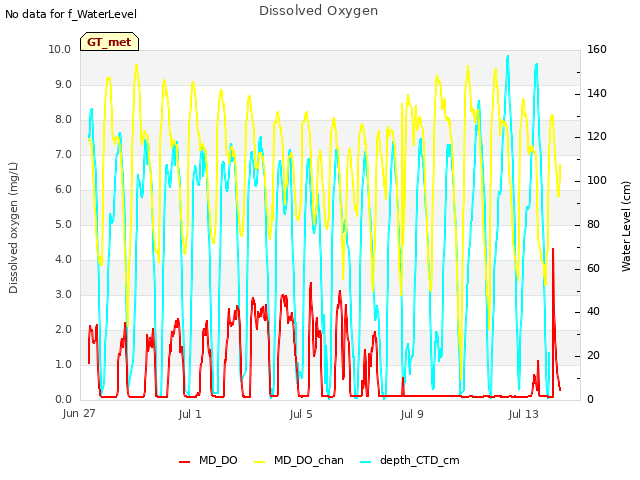
Task: Click the red MD_DO legend swatch
Action: coord(184,462)
